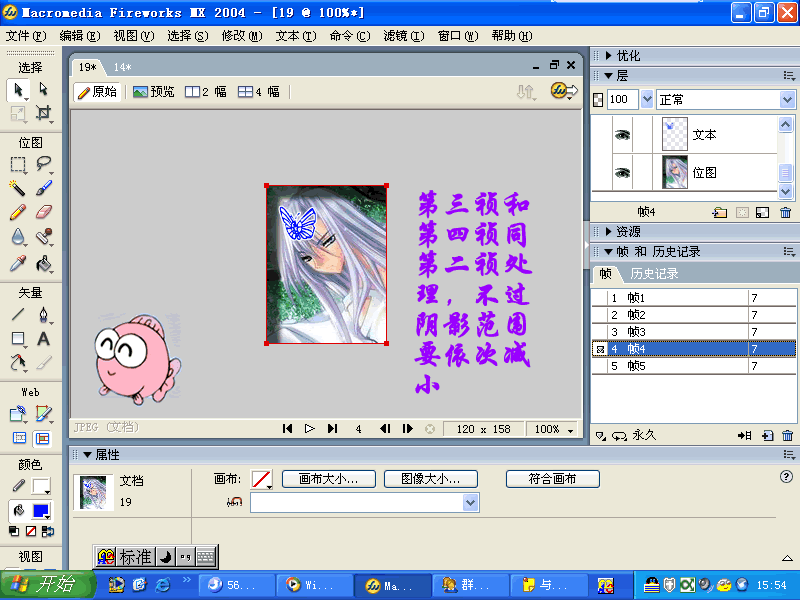Click the 图像大小... button

(x=431, y=479)
